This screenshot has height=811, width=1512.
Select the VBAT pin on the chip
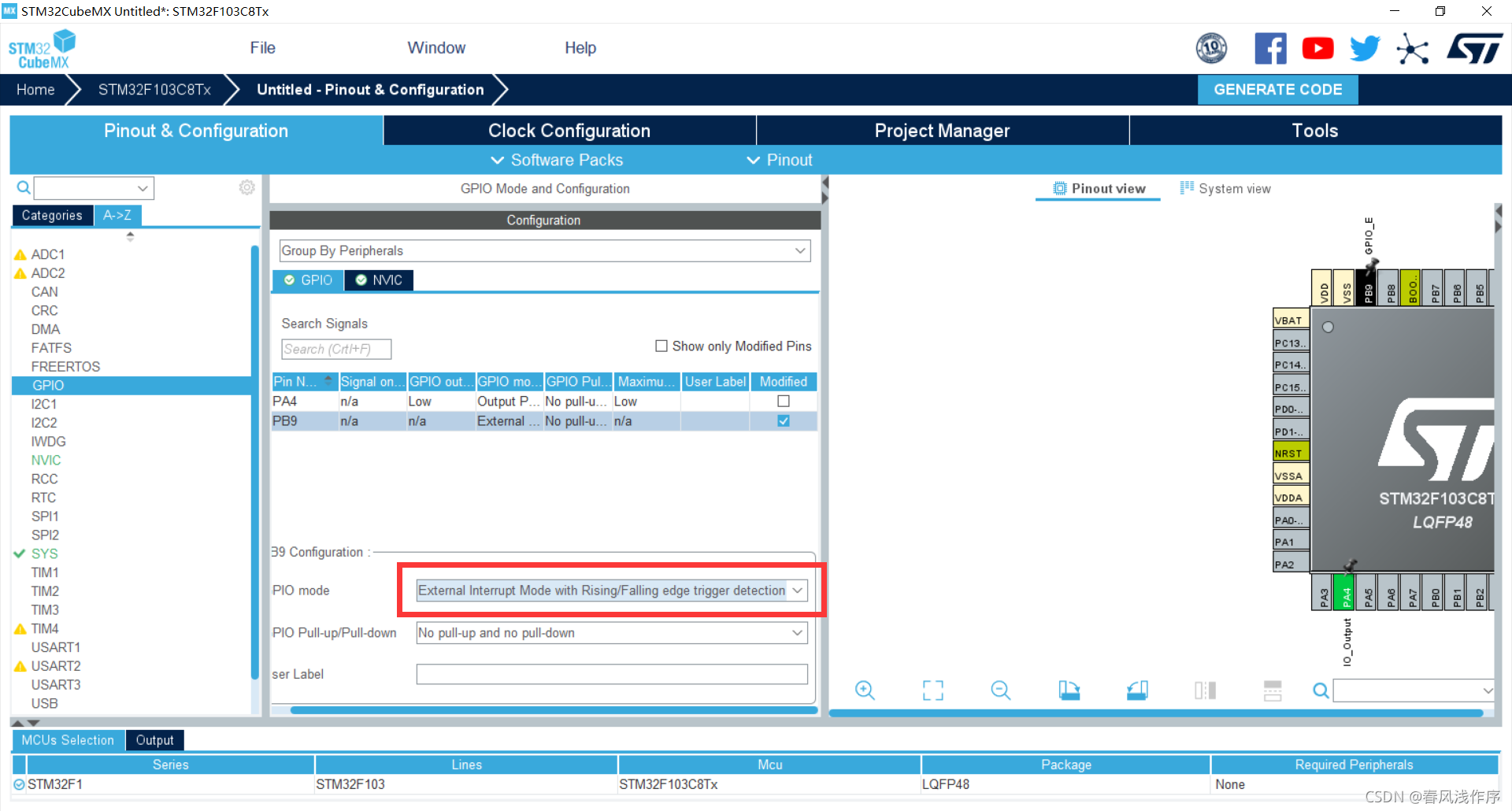[1291, 320]
